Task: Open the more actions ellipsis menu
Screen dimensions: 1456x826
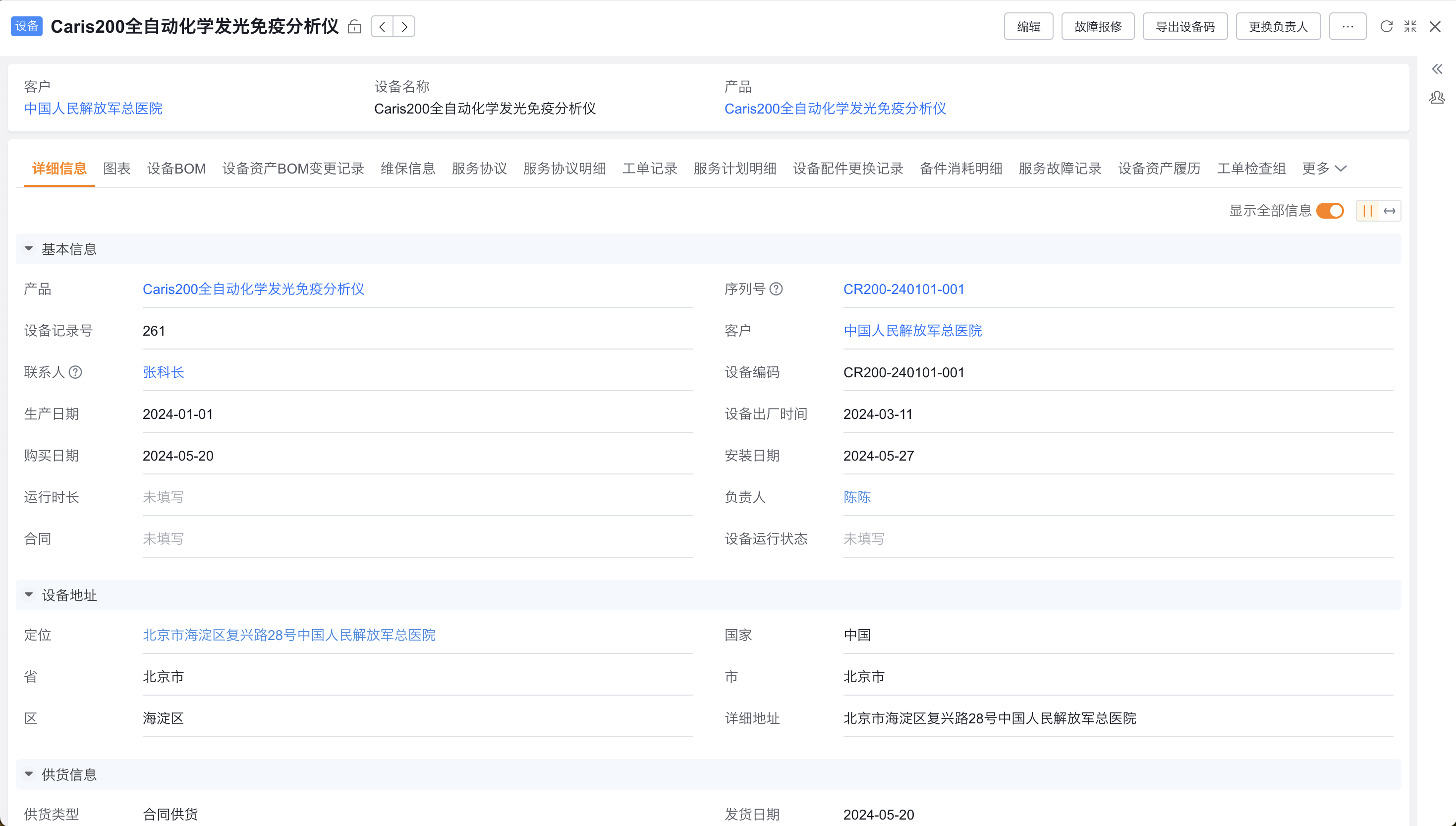Action: pyautogui.click(x=1347, y=27)
